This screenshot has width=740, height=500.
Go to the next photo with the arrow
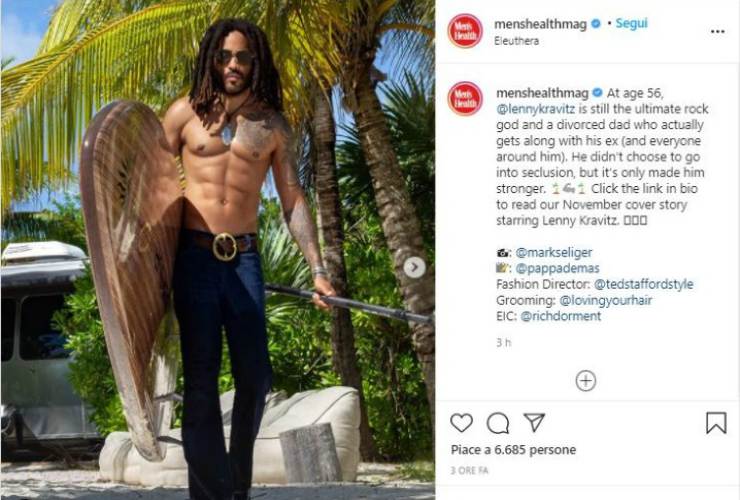[x=414, y=267]
